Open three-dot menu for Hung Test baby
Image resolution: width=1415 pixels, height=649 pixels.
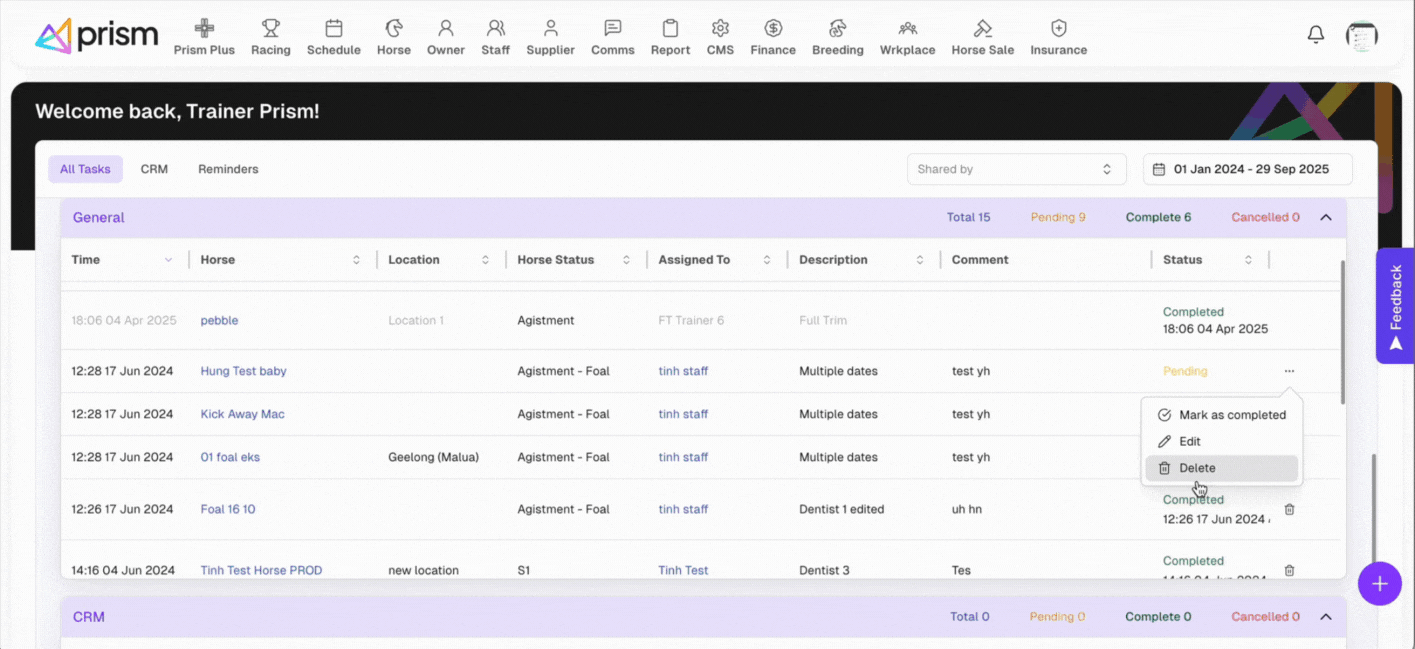tap(1289, 371)
